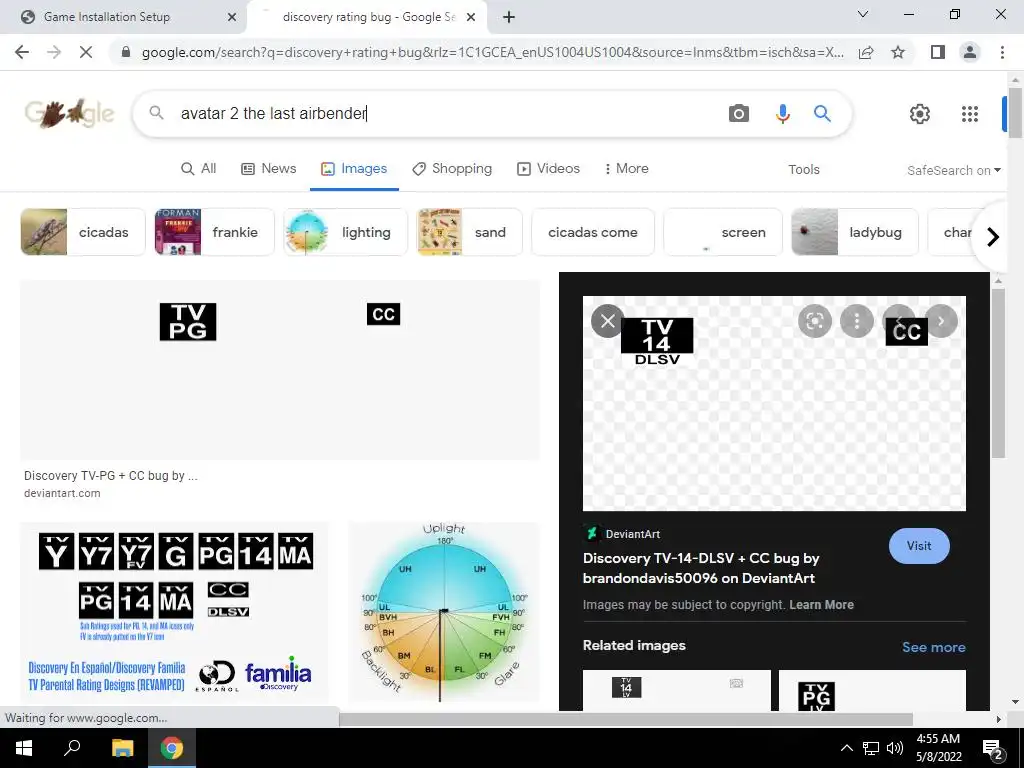Switch to the All results tab
The image size is (1024, 768).
pyautogui.click(x=199, y=168)
